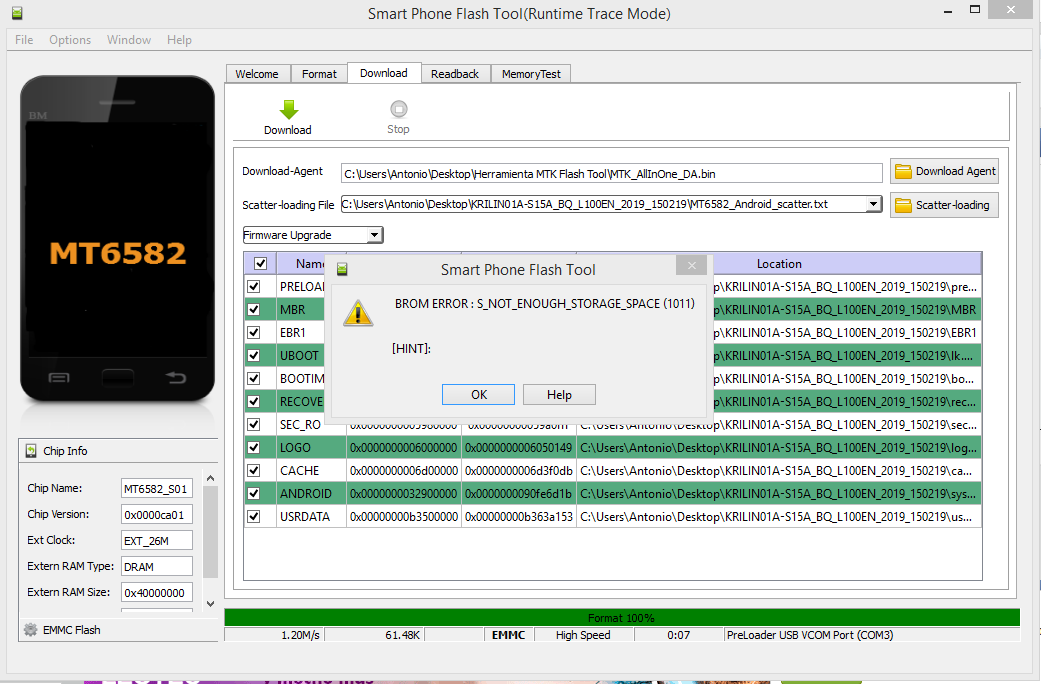The width and height of the screenshot is (1041, 684).
Task: Select the Download tab
Action: pos(384,73)
